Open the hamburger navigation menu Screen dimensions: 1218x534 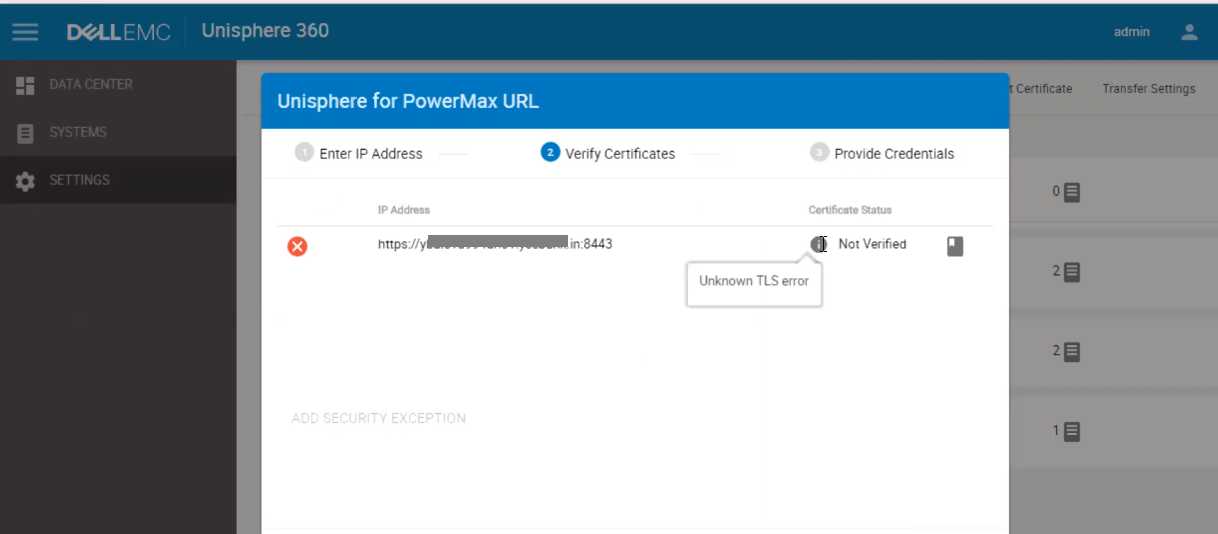[x=25, y=32]
